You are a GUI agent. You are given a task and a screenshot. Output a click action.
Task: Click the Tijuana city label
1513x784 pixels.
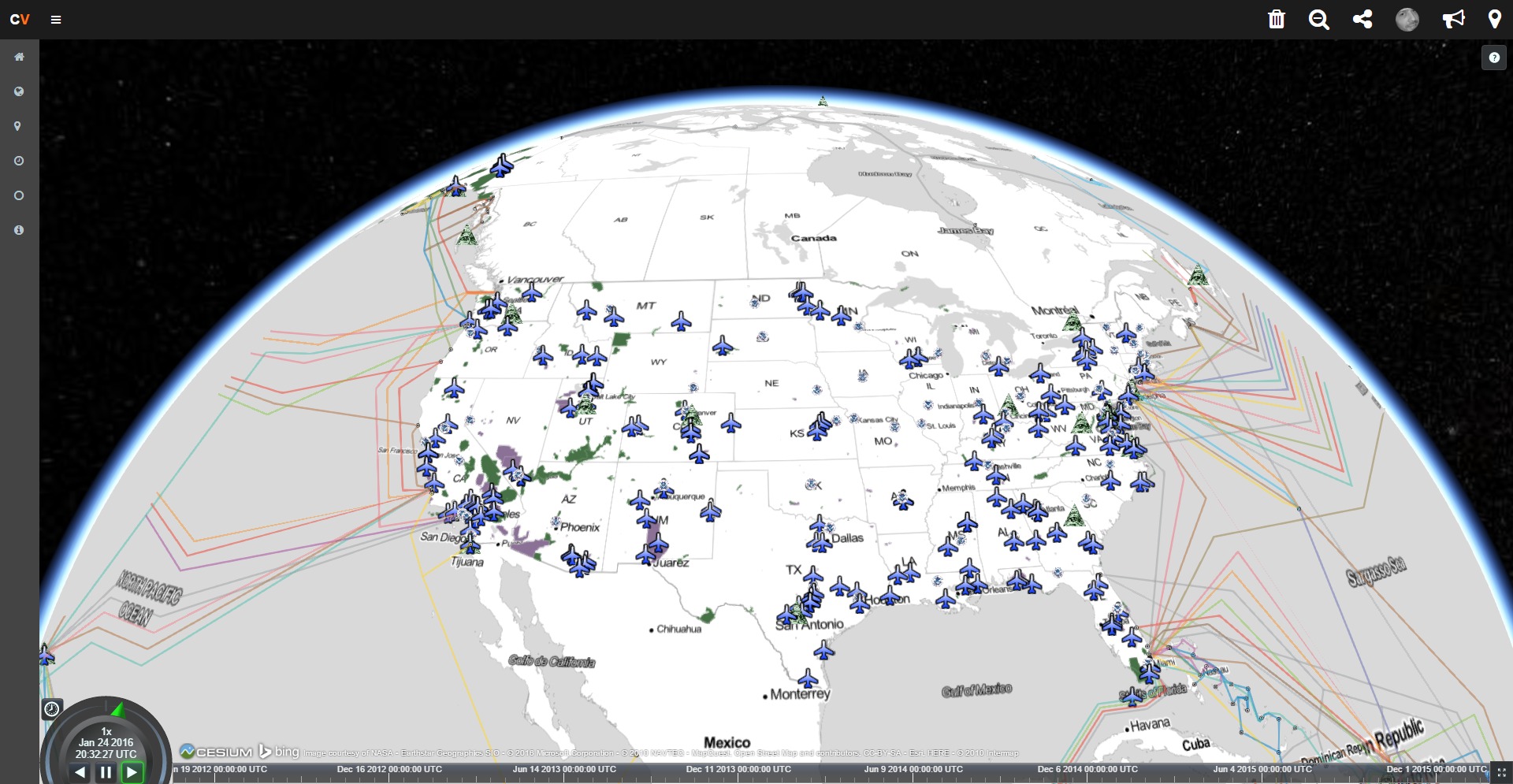(467, 562)
